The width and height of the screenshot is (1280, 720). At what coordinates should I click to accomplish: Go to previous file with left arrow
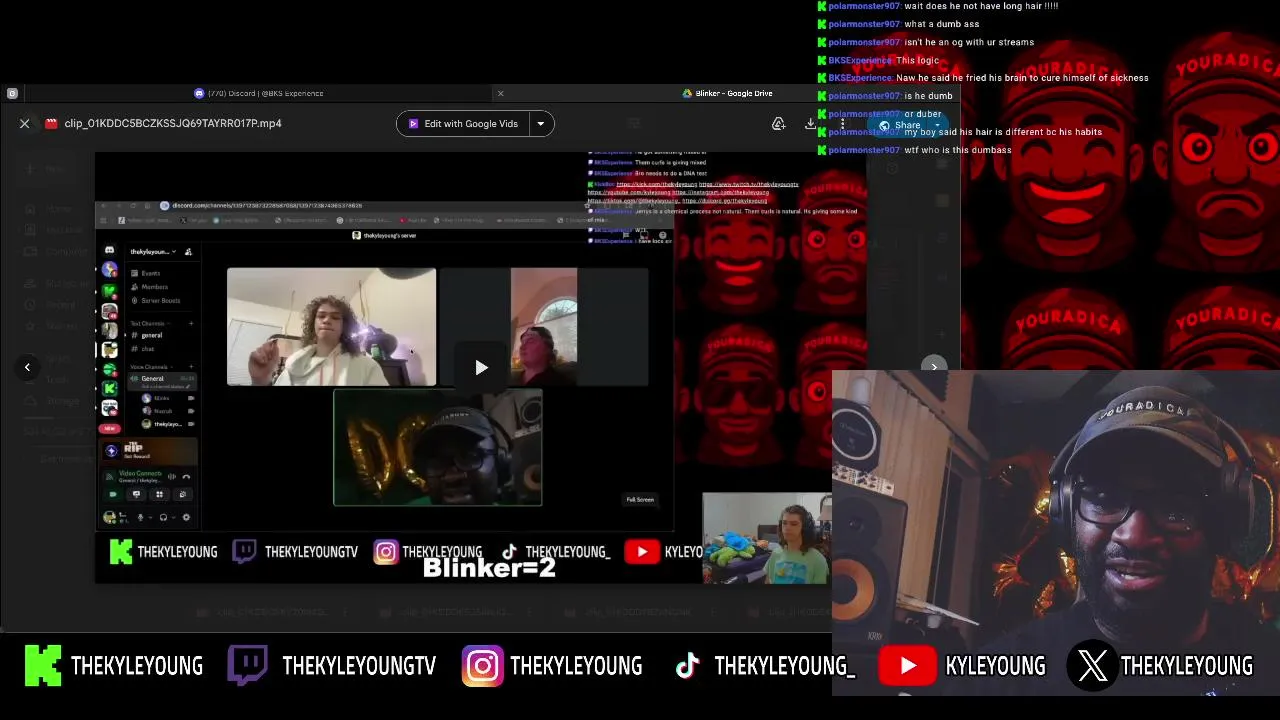[x=27, y=367]
